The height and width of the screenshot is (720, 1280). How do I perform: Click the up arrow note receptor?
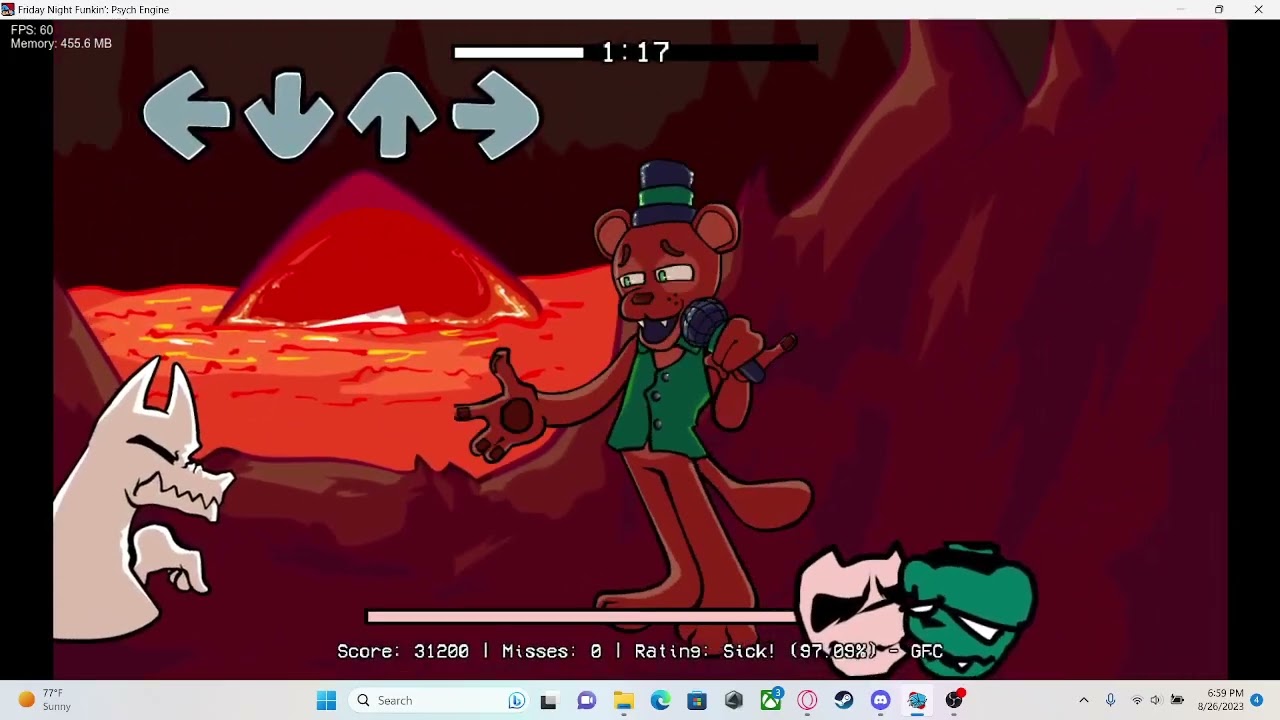coord(391,114)
